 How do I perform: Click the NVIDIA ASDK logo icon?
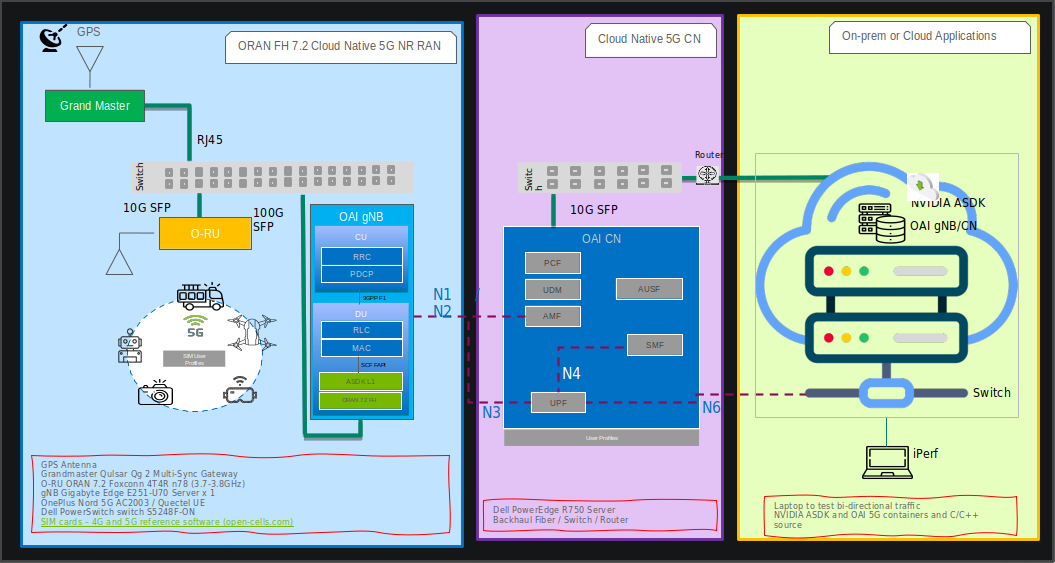[x=922, y=186]
